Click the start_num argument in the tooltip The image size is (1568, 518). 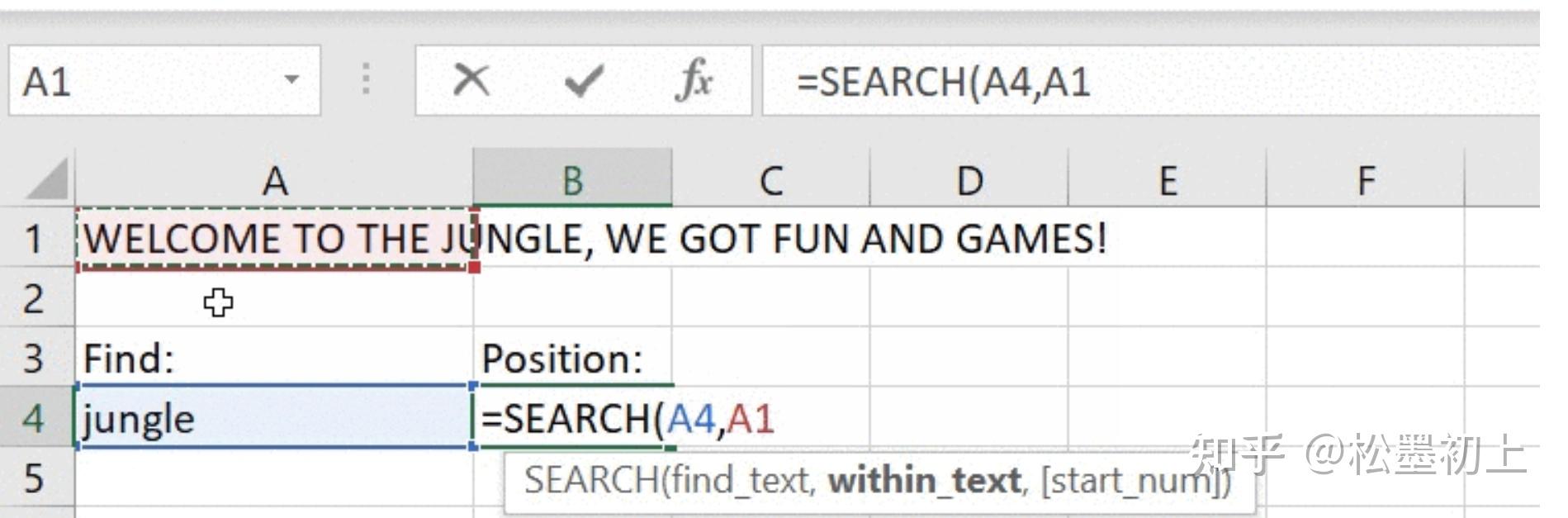pyautogui.click(x=1131, y=479)
